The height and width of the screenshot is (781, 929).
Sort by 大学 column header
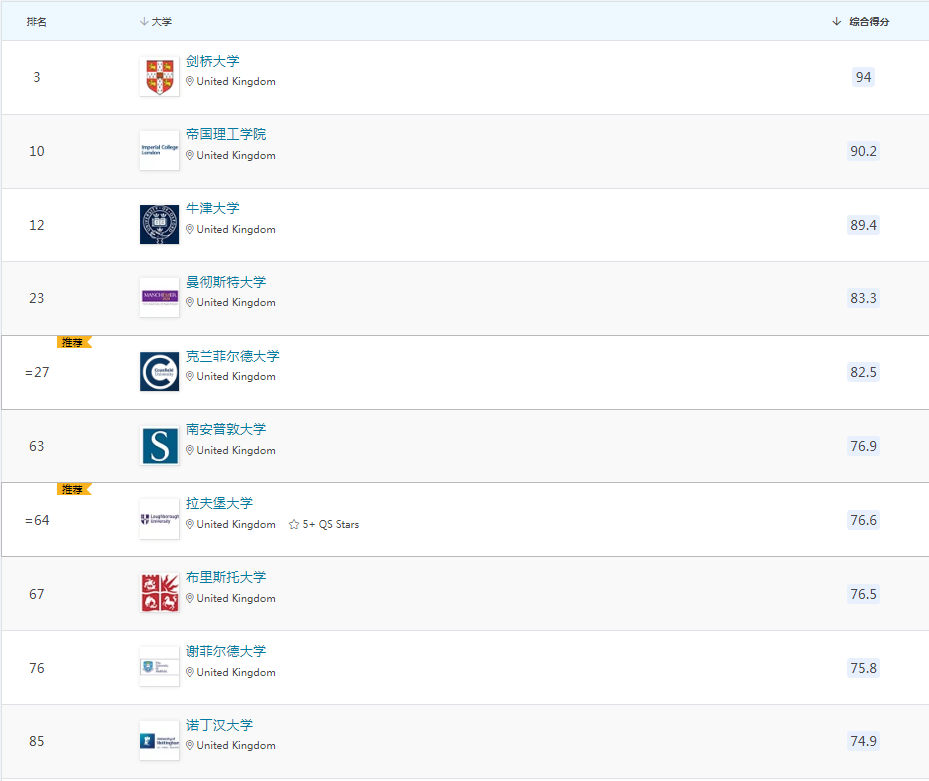tap(161, 22)
